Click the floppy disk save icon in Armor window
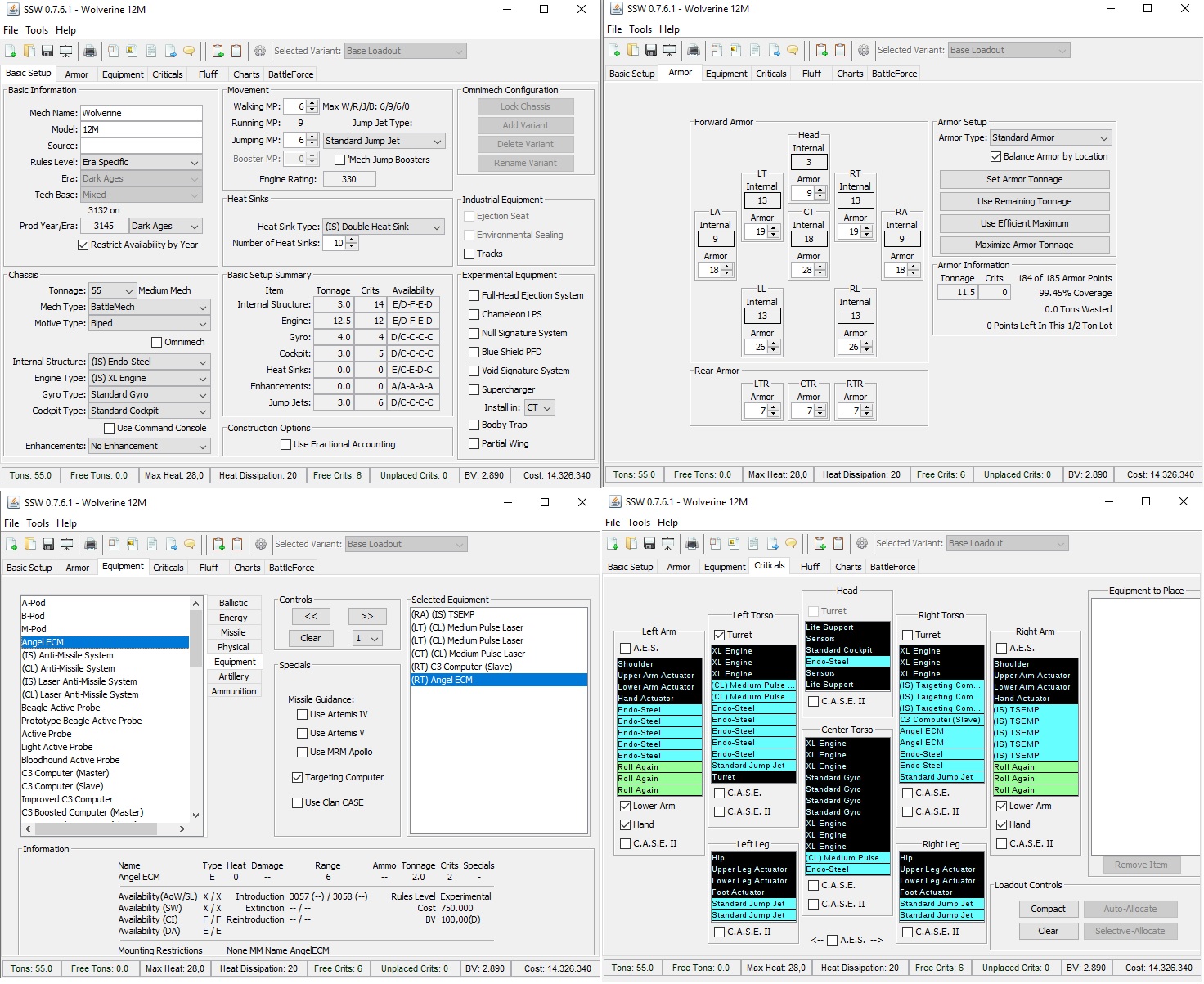Screen dimensions: 1204x984 point(650,50)
